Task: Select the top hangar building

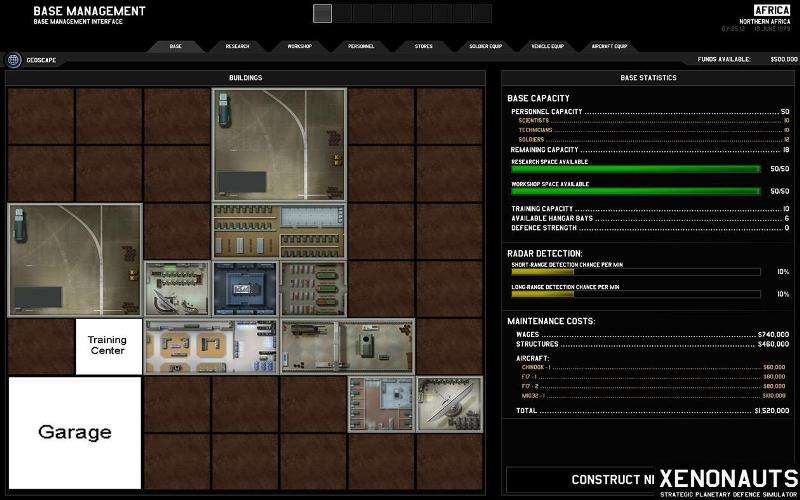Action: (279, 145)
